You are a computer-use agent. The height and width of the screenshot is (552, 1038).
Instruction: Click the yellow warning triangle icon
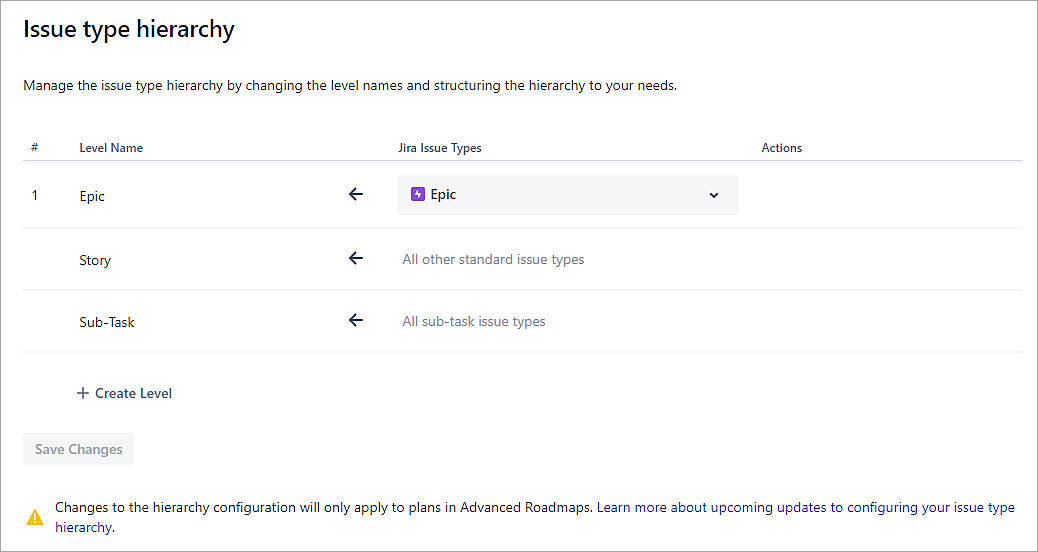[x=35, y=517]
